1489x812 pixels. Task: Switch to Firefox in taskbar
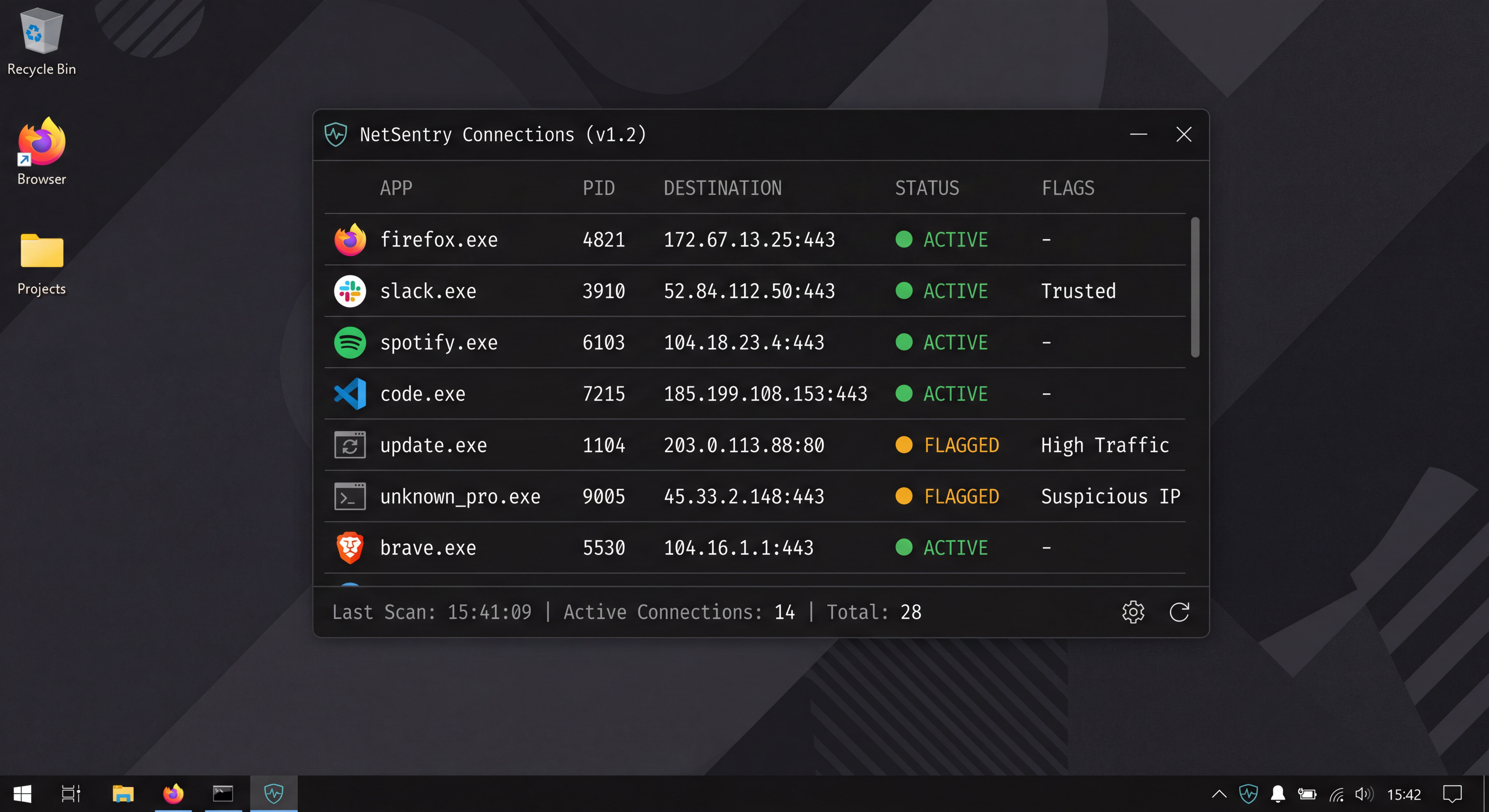(173, 794)
